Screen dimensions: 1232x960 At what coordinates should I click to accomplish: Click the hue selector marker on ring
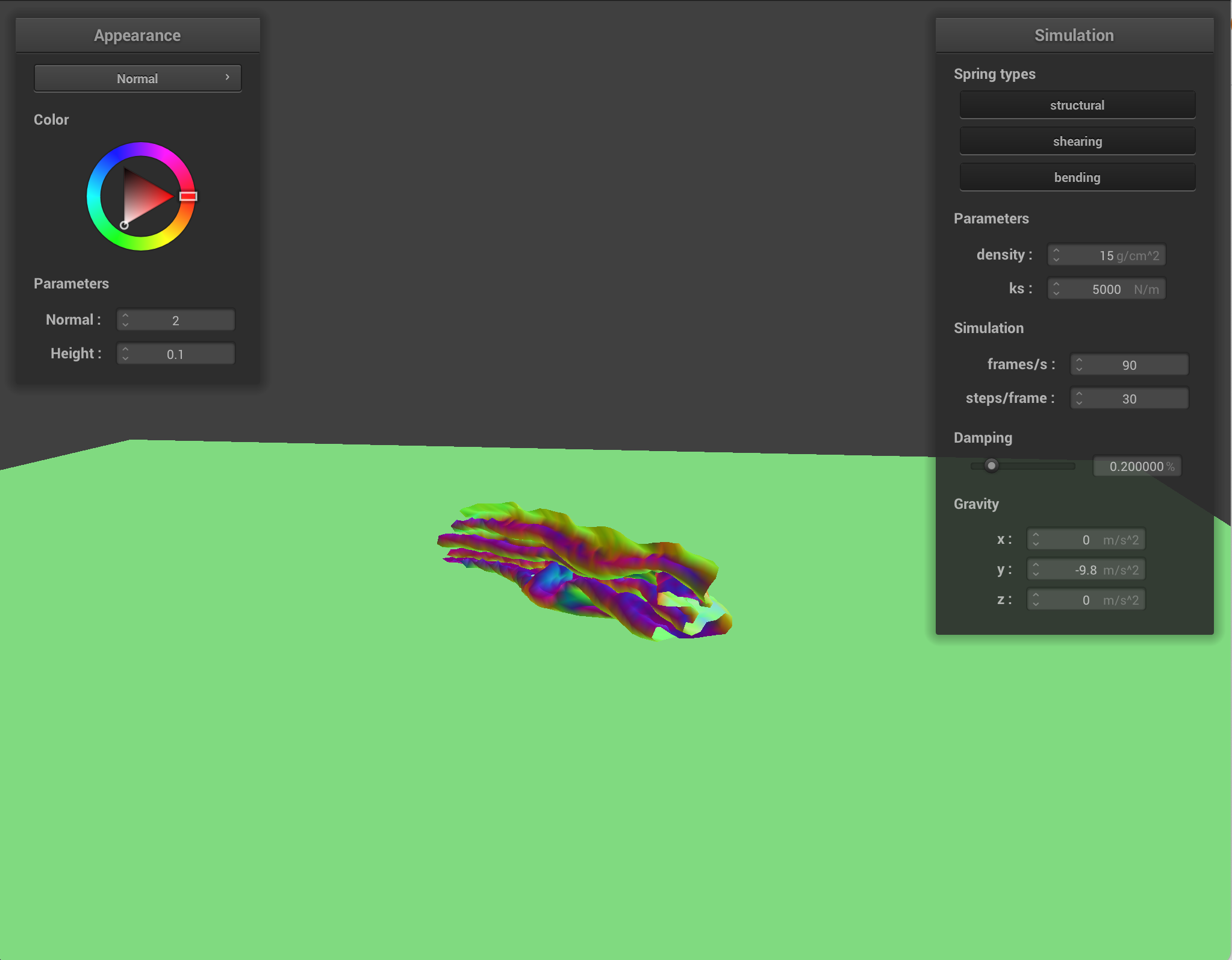[x=188, y=196]
